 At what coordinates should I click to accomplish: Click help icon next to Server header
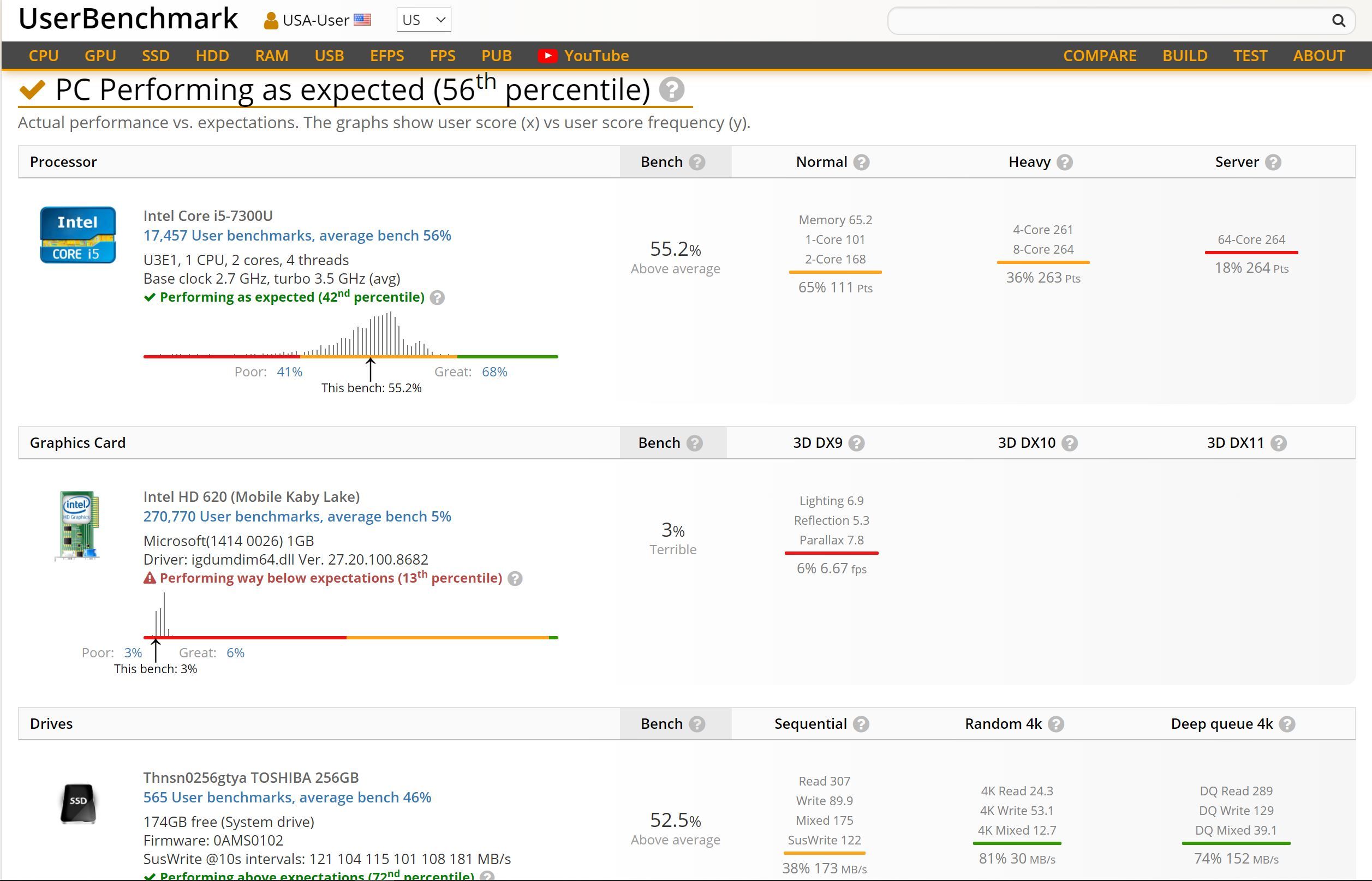click(1273, 162)
